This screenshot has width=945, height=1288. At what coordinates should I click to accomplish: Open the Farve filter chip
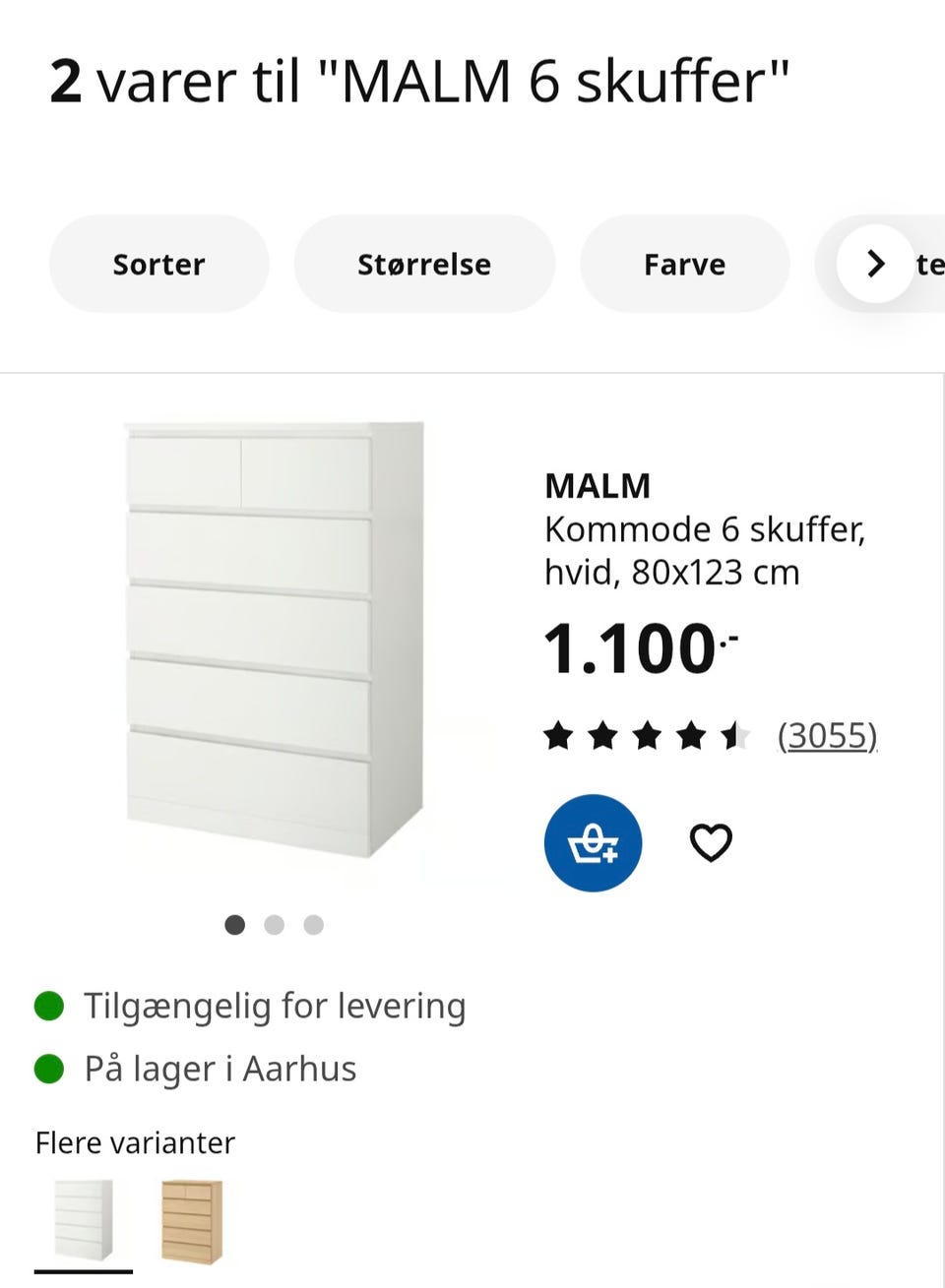684,264
